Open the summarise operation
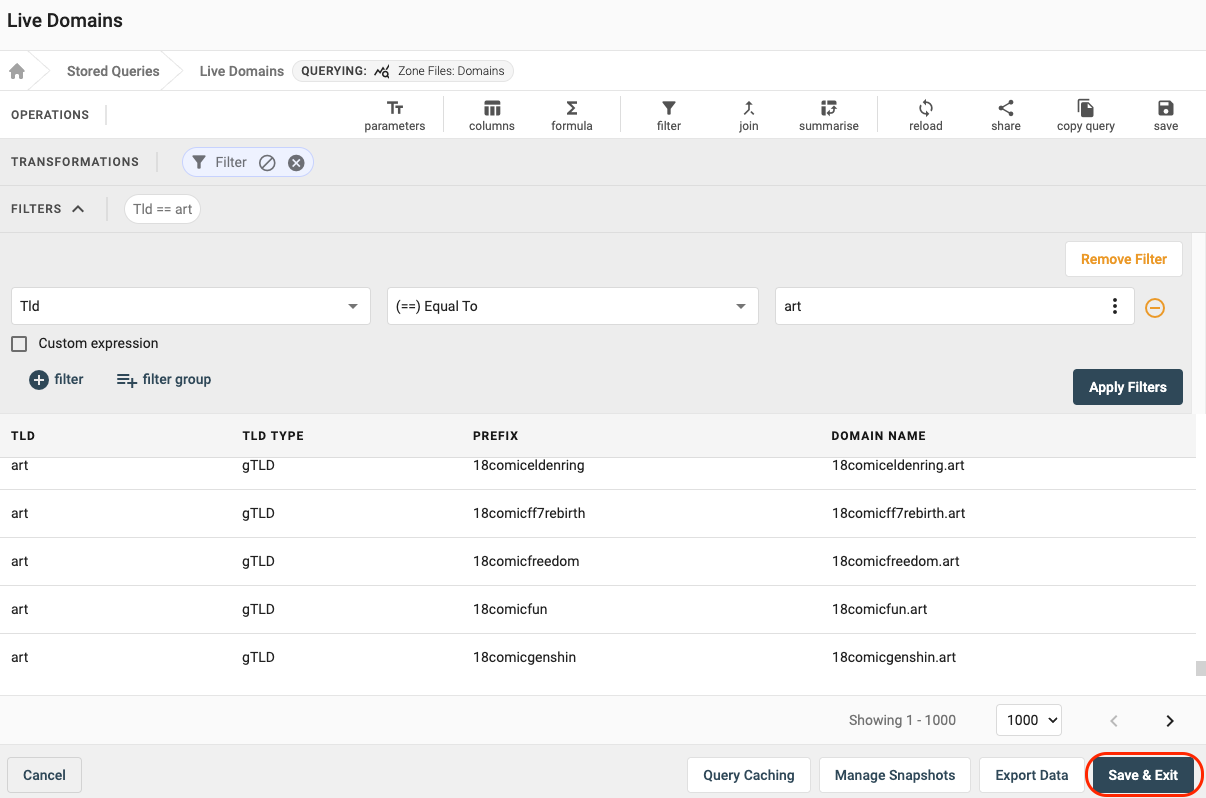This screenshot has width=1206, height=798. coord(828,115)
